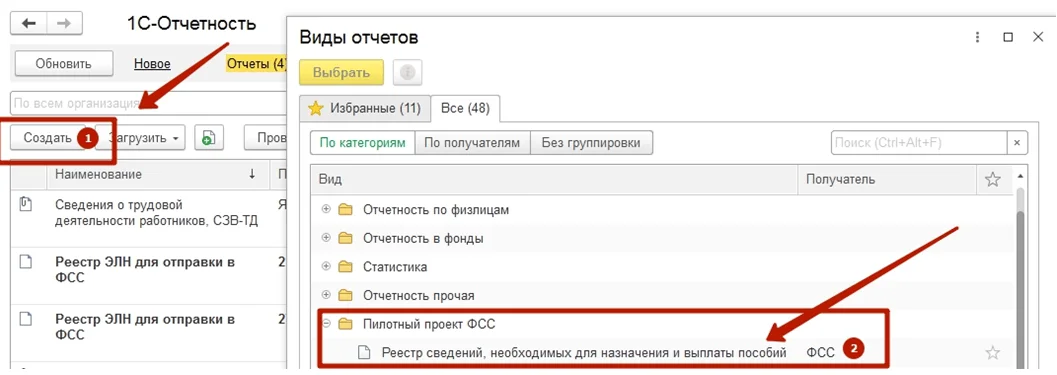This screenshot has height=375, width=1057.
Task: Select the Отчетность прочая tree item
Action: [x=419, y=295]
